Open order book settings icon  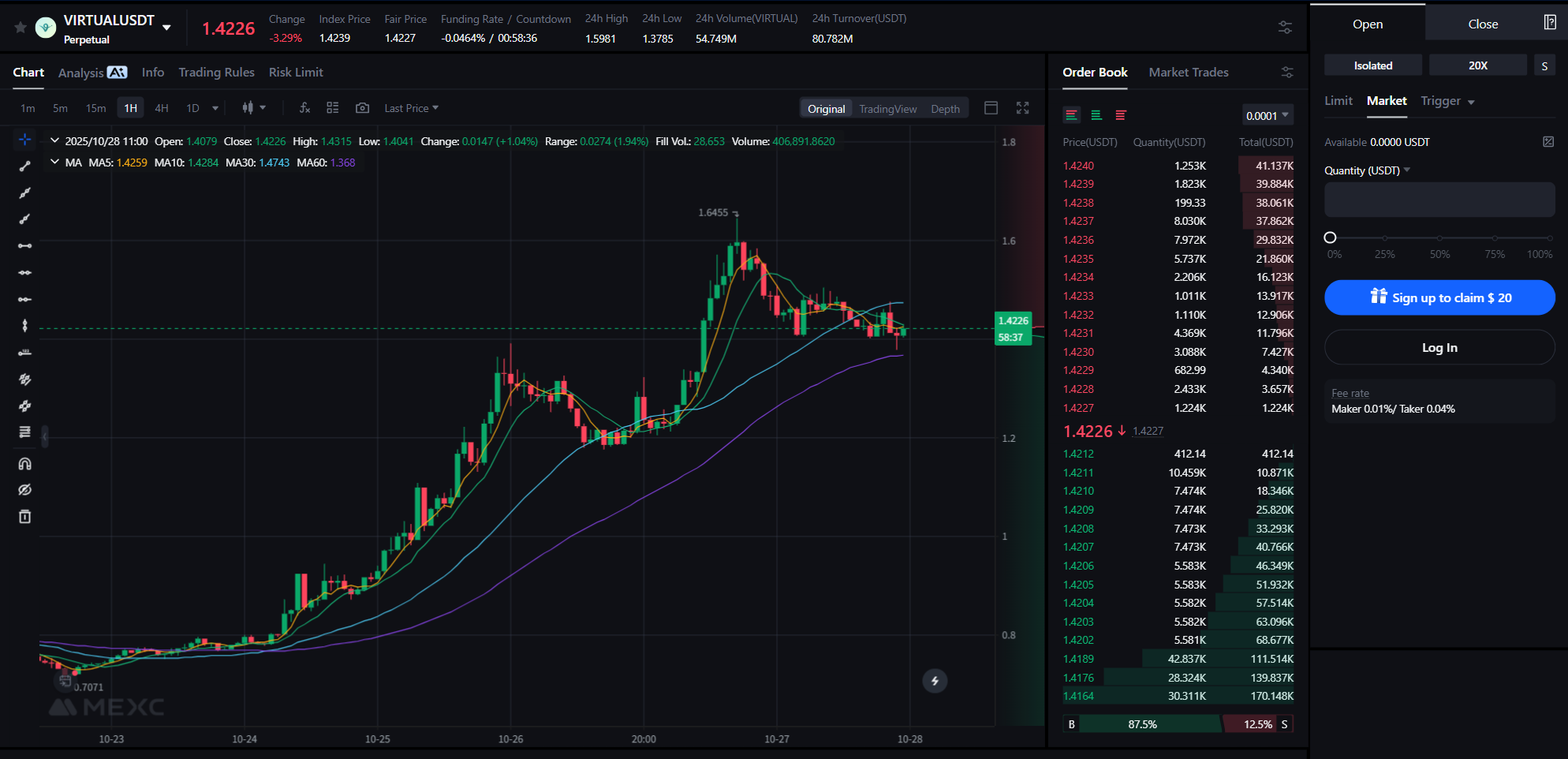pos(1286,73)
